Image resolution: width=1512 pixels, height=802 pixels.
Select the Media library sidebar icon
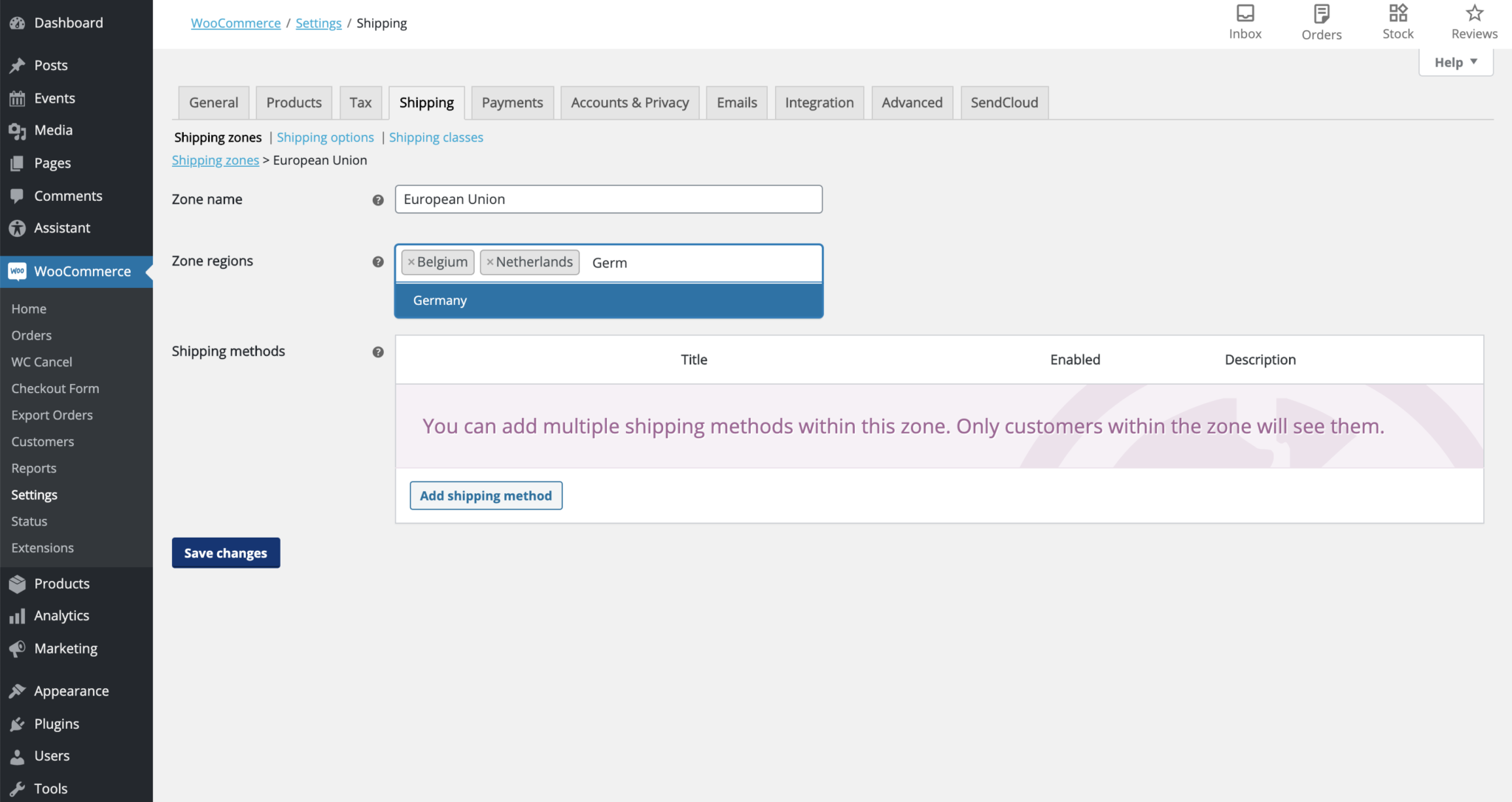click(x=18, y=130)
